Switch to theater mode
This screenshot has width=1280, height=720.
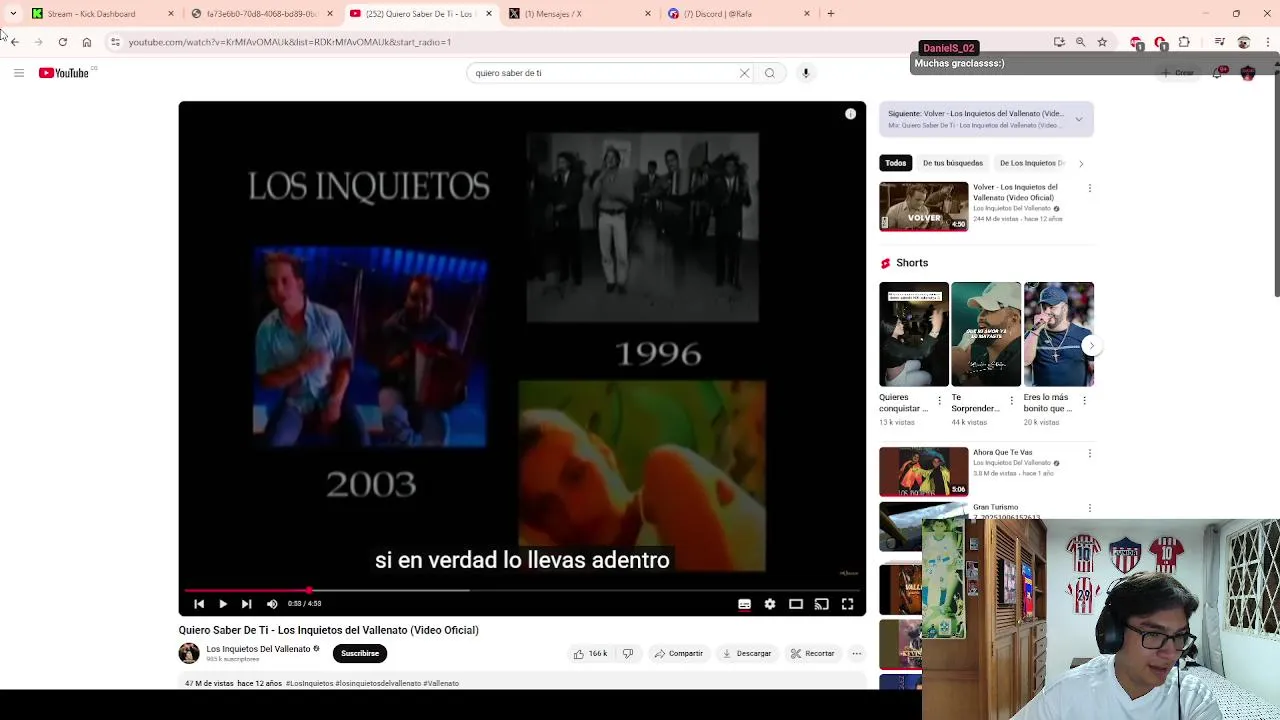coord(796,604)
